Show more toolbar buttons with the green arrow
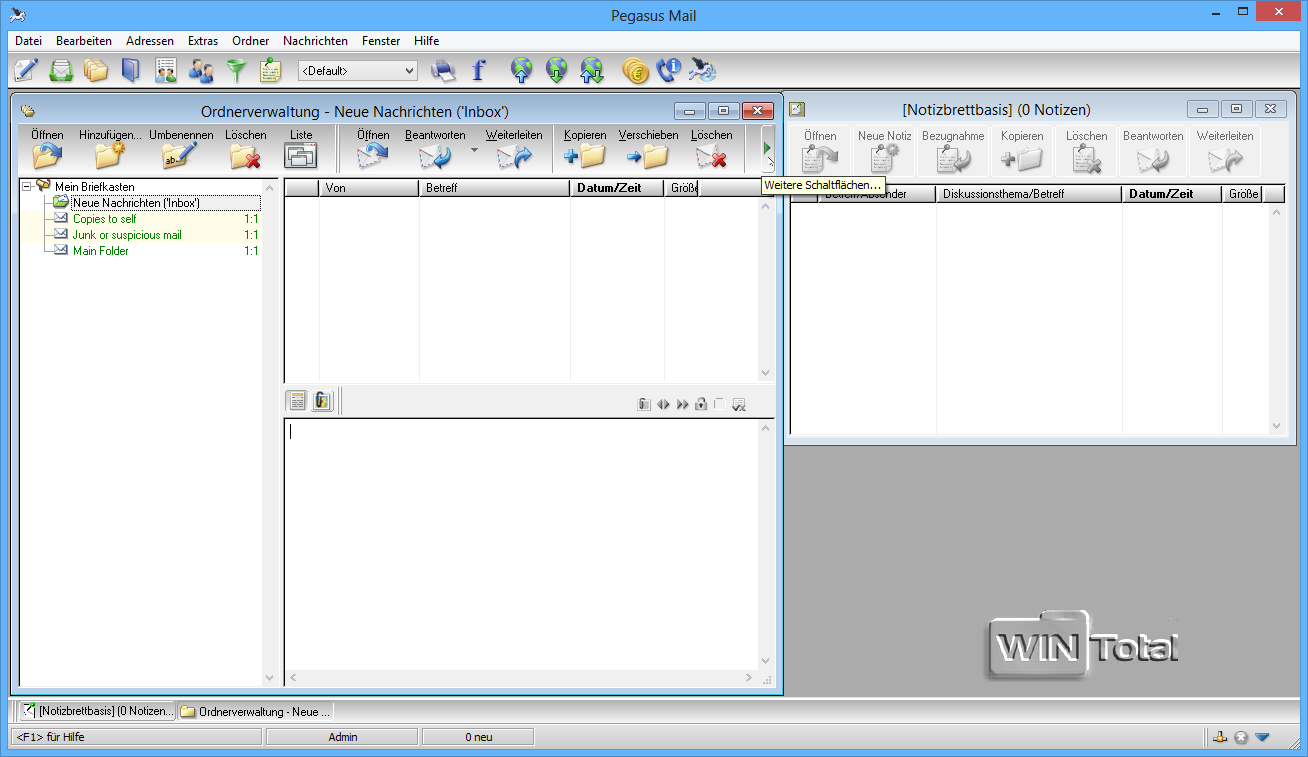 (768, 148)
